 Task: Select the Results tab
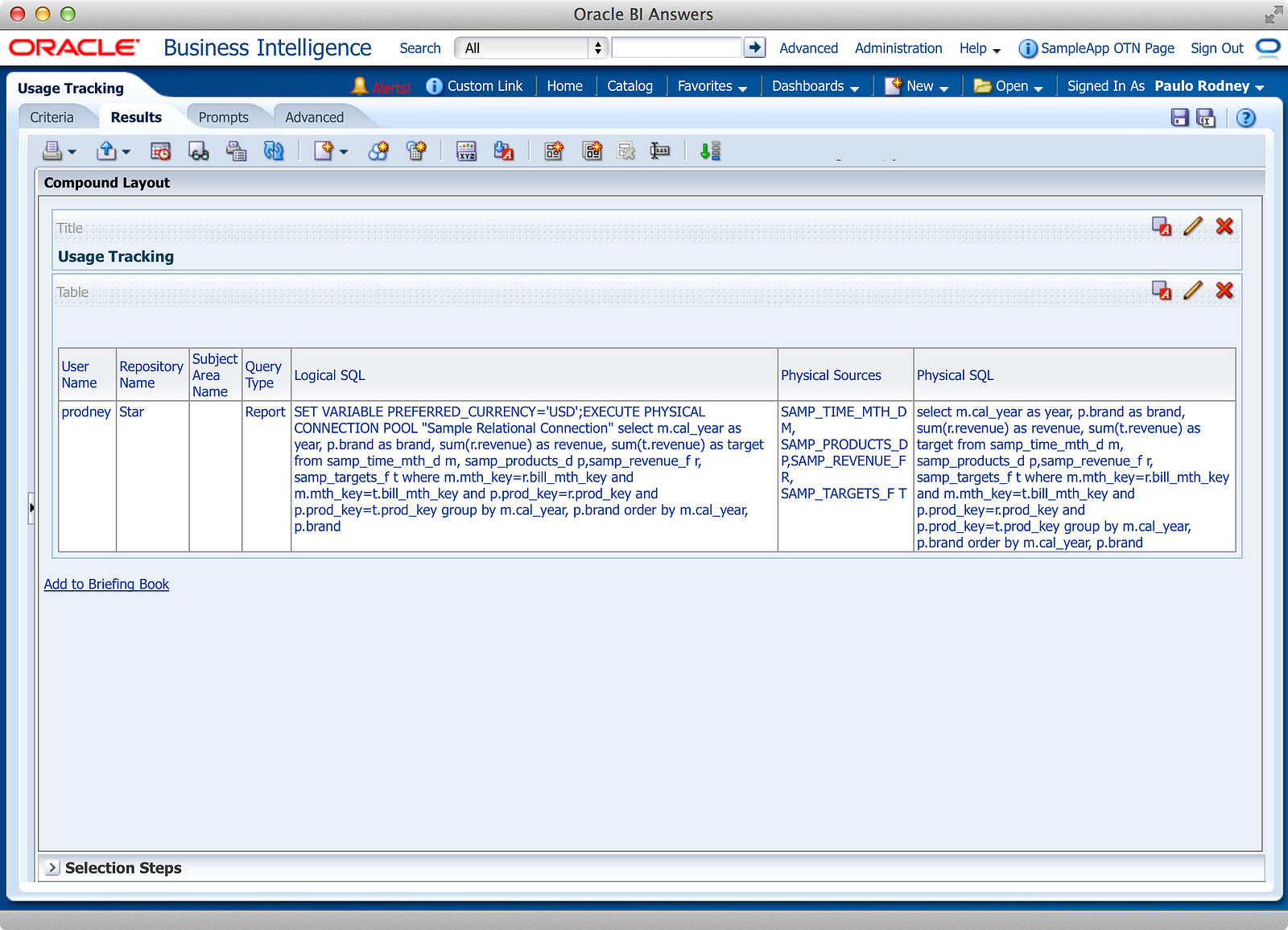tap(136, 118)
